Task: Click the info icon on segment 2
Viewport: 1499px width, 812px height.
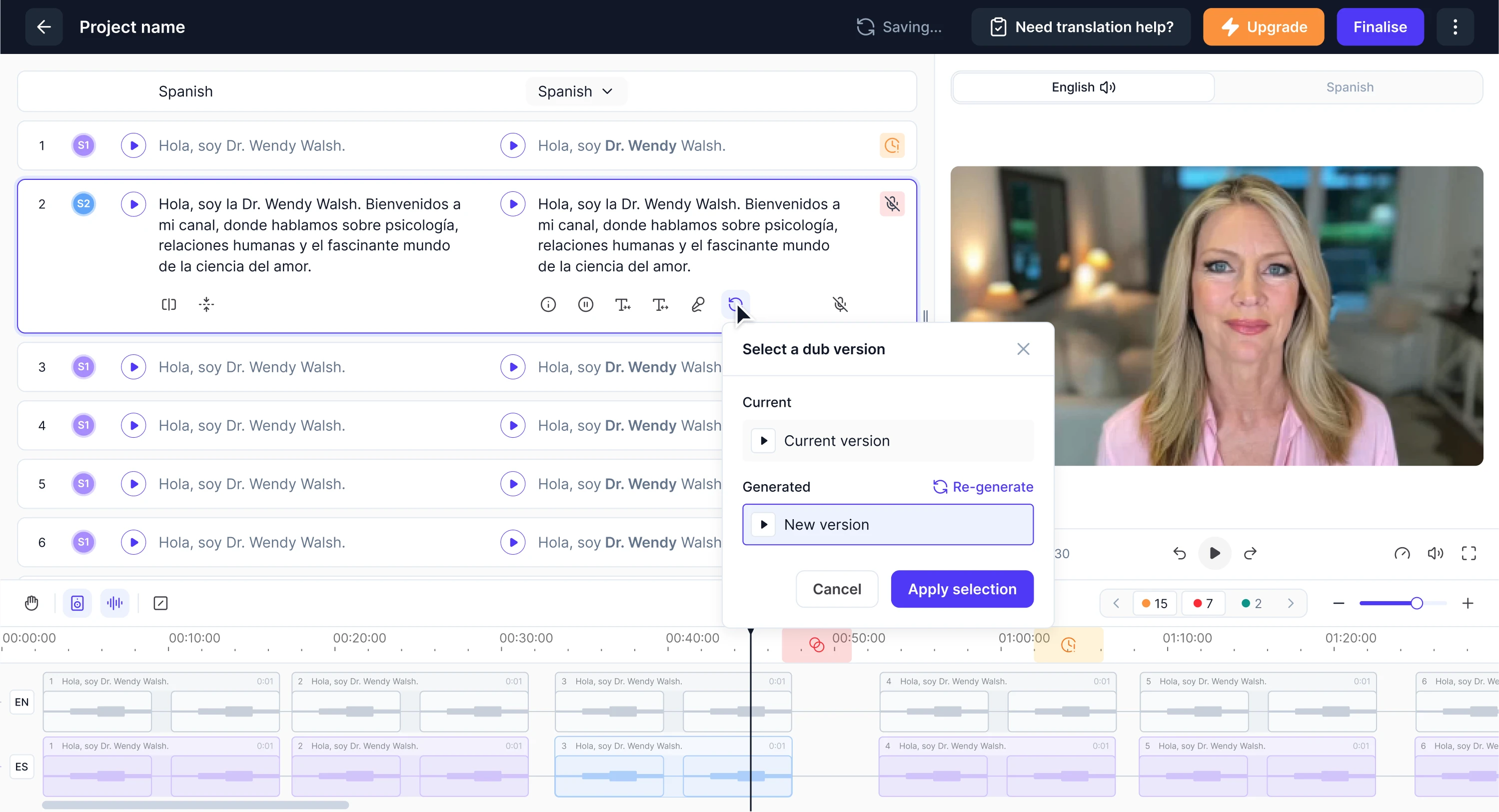Action: (548, 304)
